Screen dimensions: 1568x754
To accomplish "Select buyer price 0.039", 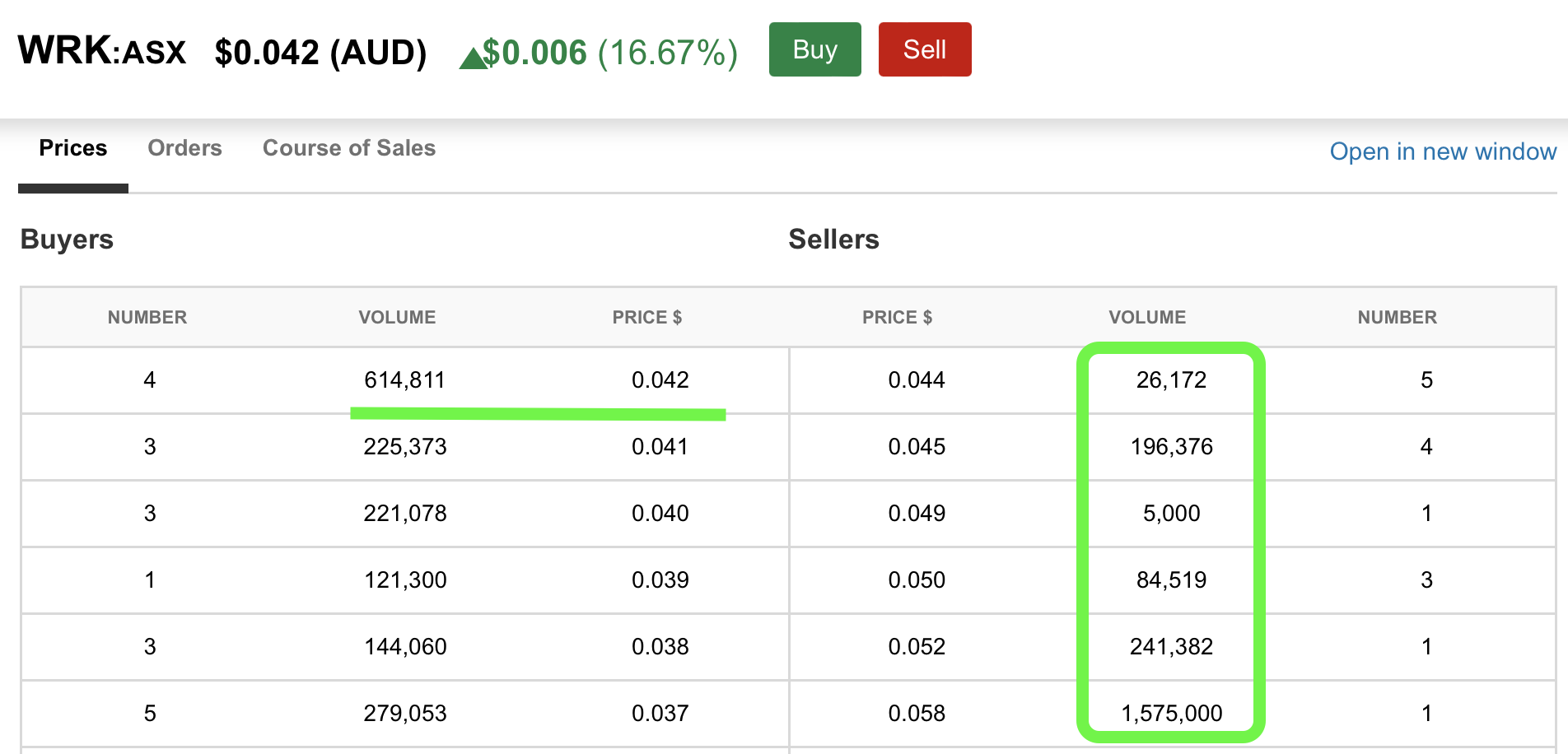I will coord(660,580).
